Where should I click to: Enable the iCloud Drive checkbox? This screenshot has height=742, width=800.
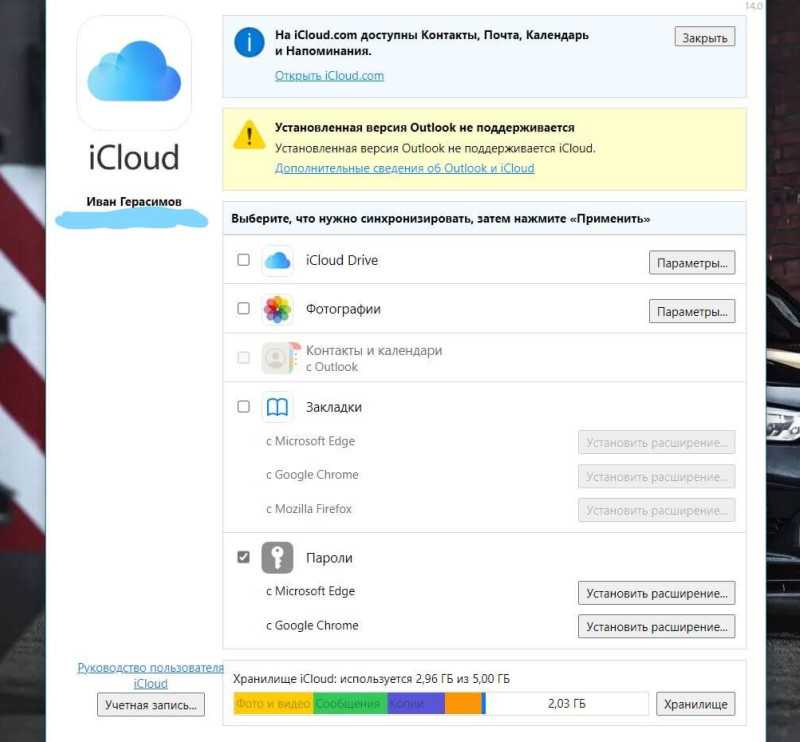[x=243, y=260]
